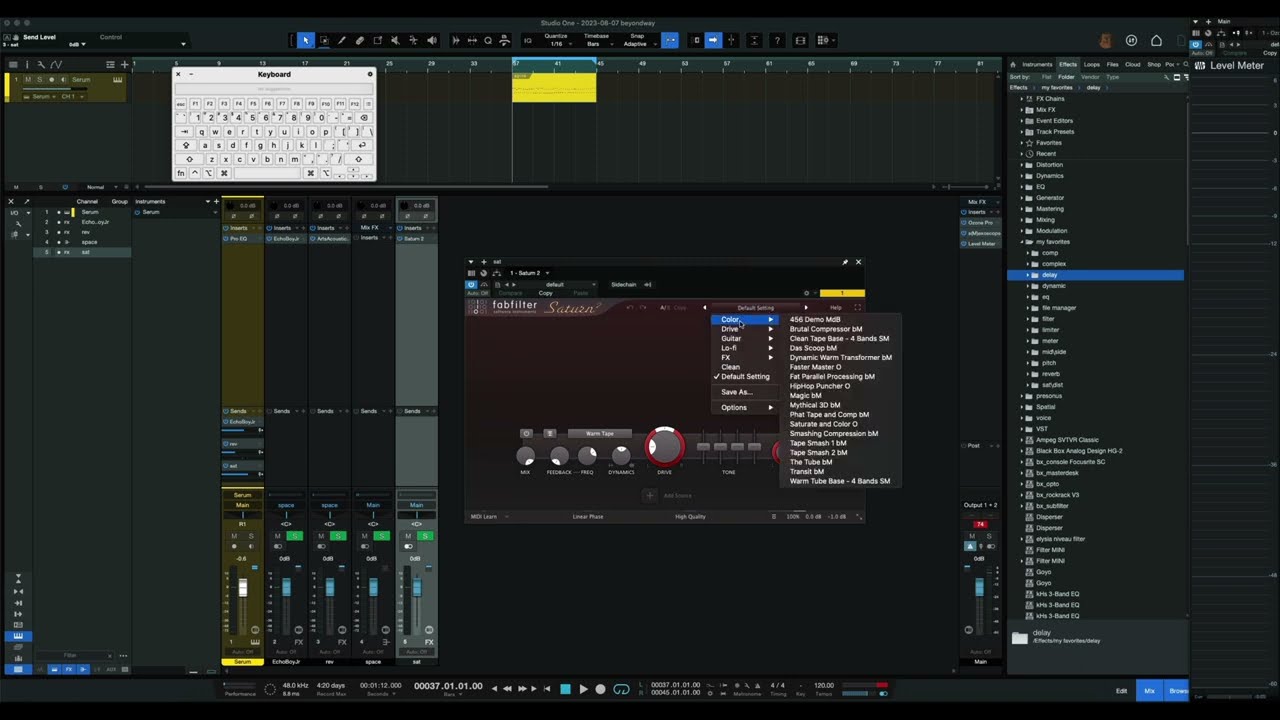Select the Eraser tool
Image resolution: width=1280 pixels, height=720 pixels.
click(360, 41)
